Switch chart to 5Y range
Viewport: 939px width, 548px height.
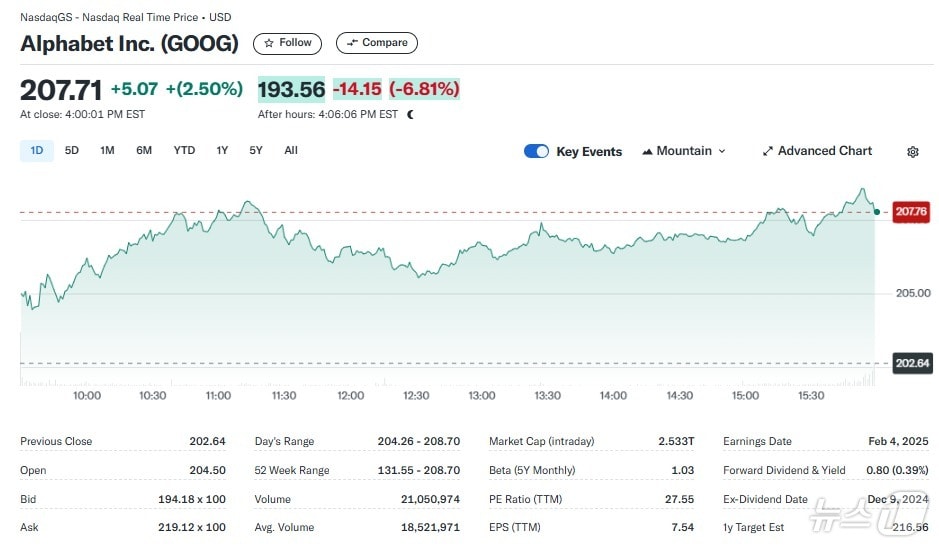[256, 151]
